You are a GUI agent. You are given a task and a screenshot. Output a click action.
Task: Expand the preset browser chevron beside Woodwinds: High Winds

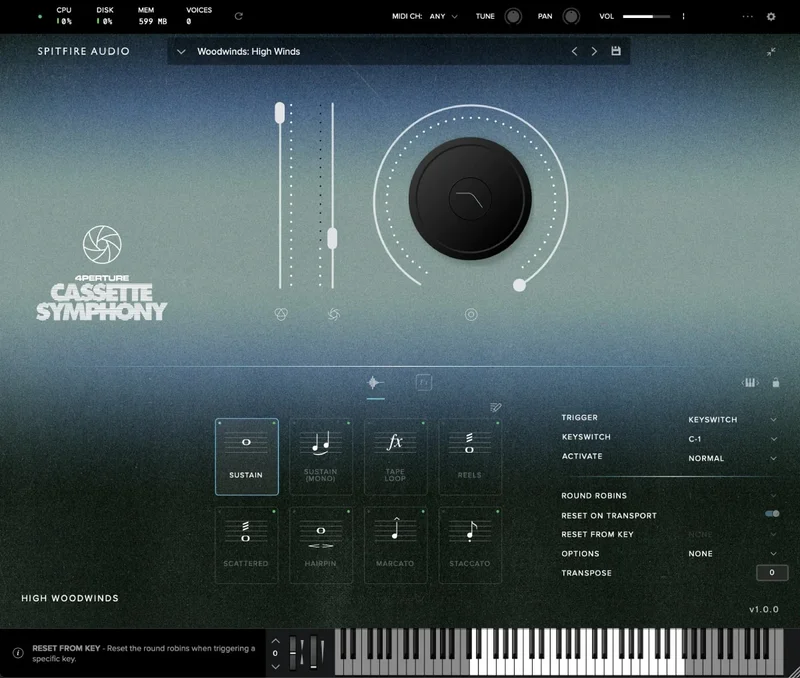coord(181,52)
